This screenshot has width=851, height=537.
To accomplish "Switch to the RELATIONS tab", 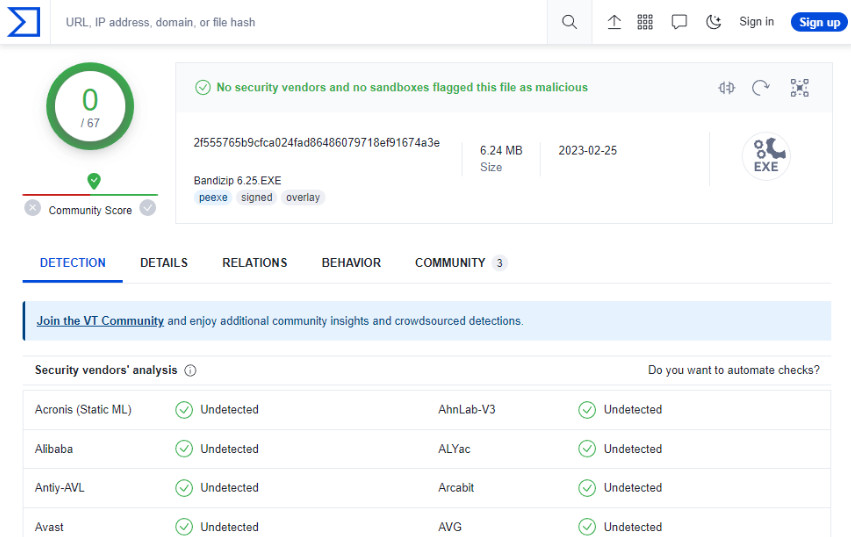I will click(255, 263).
